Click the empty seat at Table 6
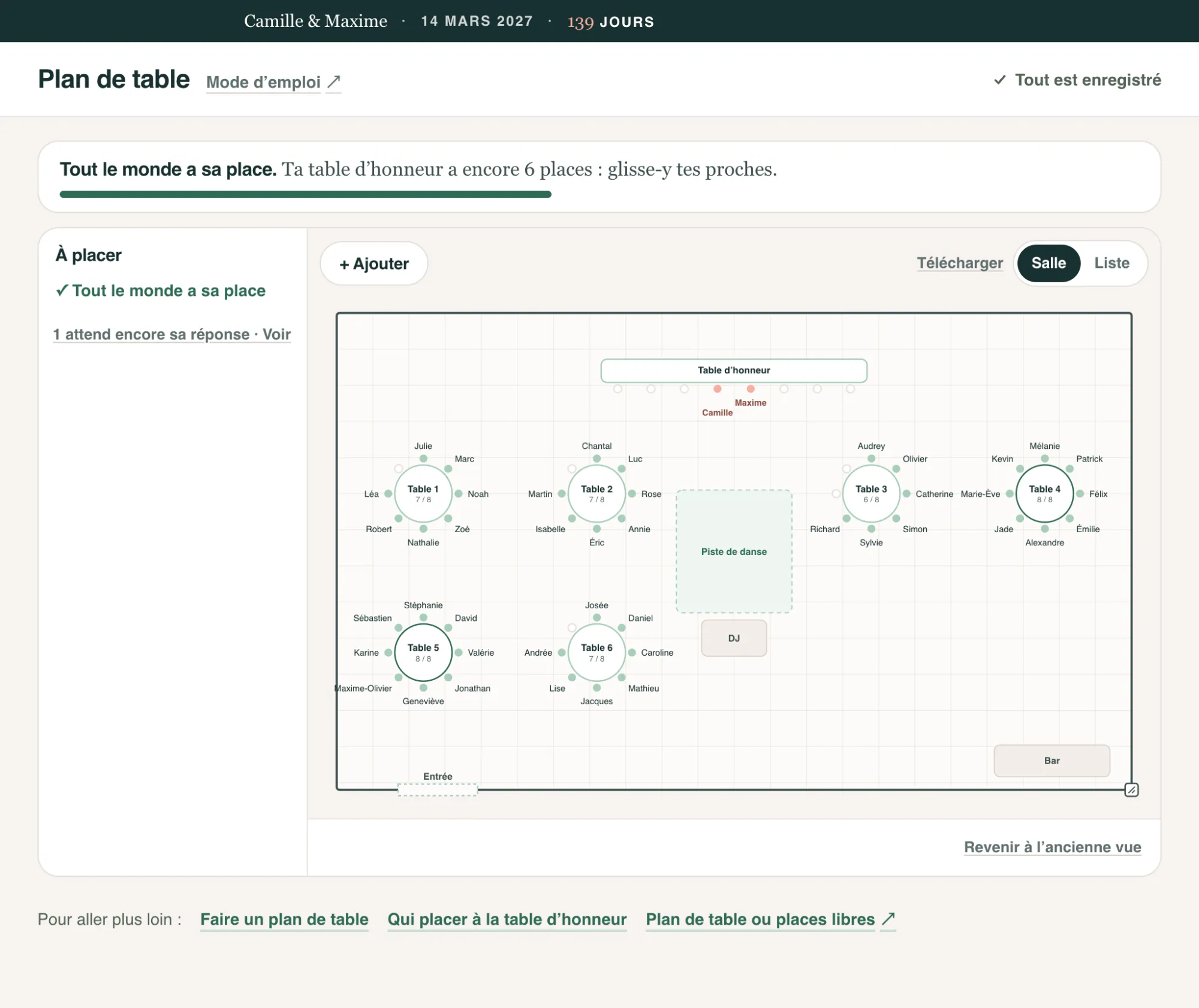The height and width of the screenshot is (1008, 1199). point(572,628)
